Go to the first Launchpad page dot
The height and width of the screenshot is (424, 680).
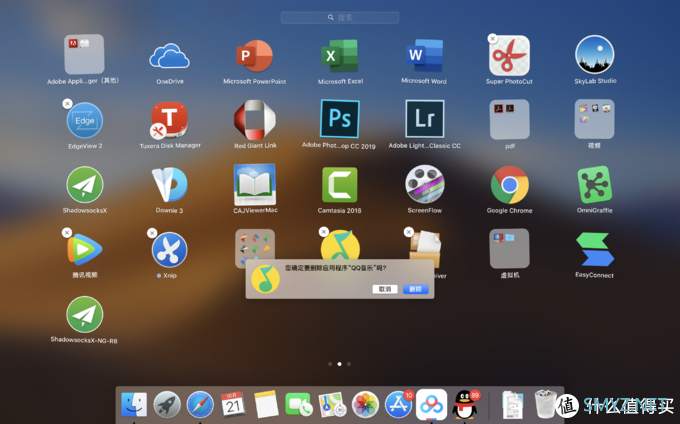pos(330,364)
